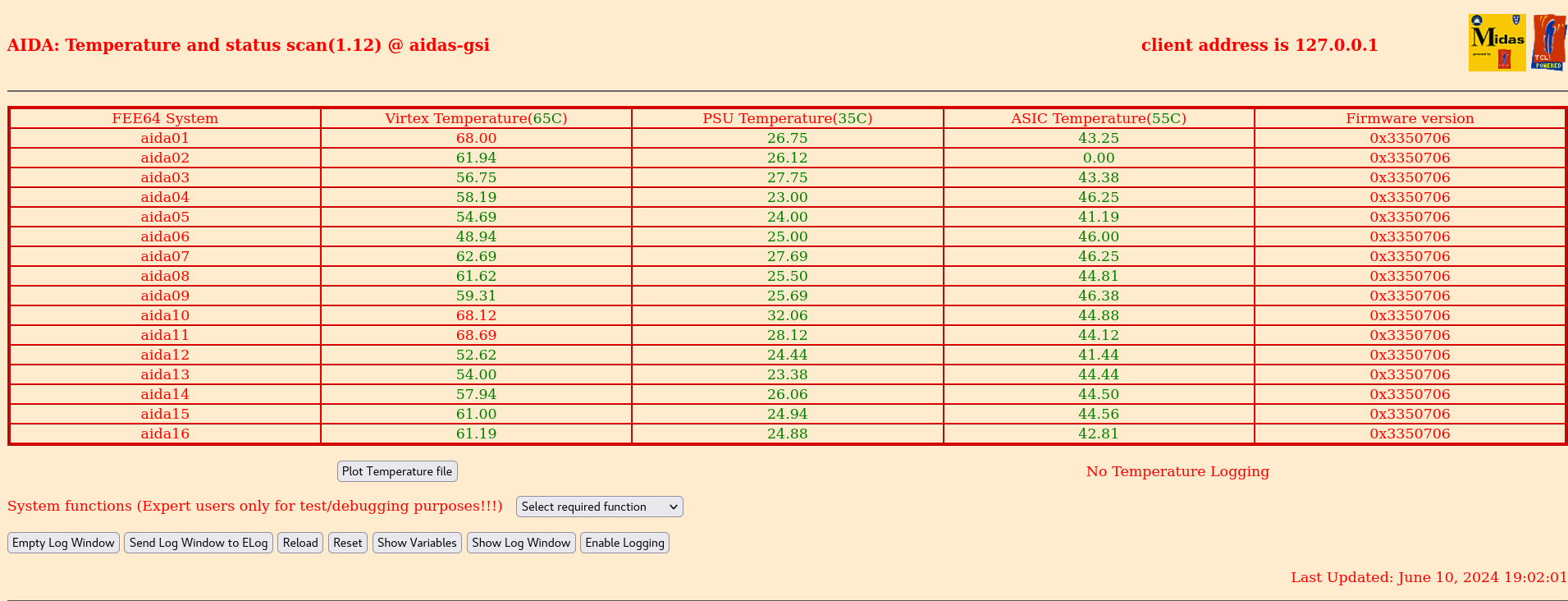Image resolution: width=1568 pixels, height=601 pixels.
Task: Click aida03 PSU value 27.75
Action: pos(788,177)
